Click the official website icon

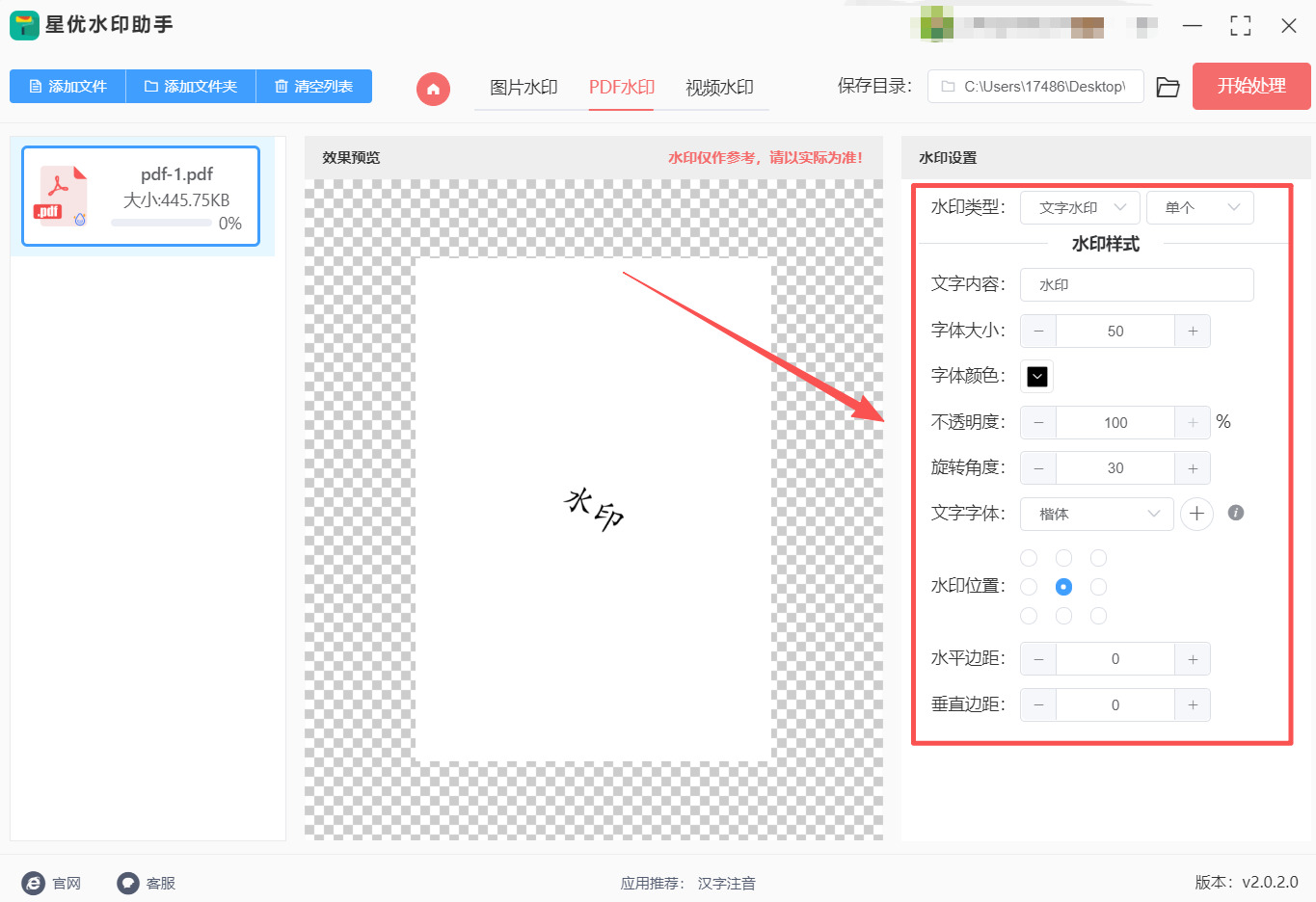coord(34,883)
